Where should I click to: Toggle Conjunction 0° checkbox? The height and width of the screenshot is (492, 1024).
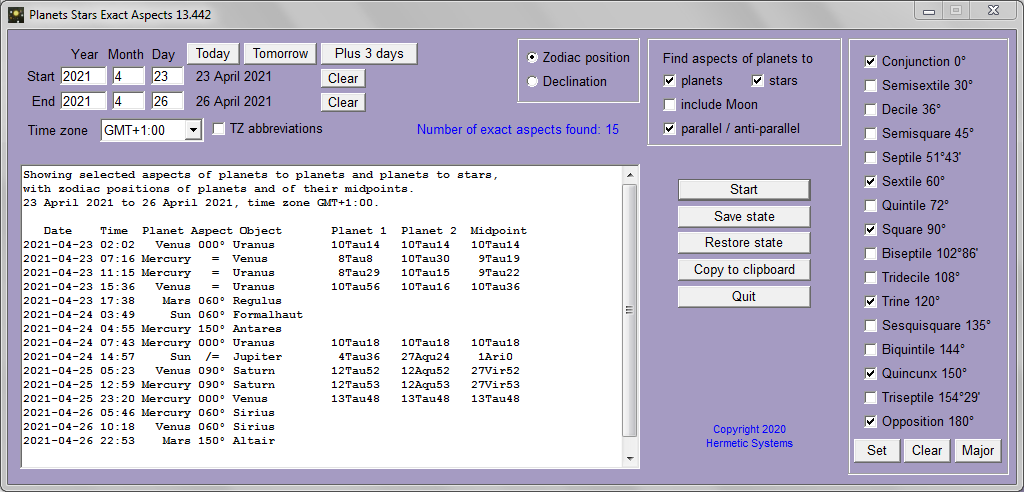point(871,61)
